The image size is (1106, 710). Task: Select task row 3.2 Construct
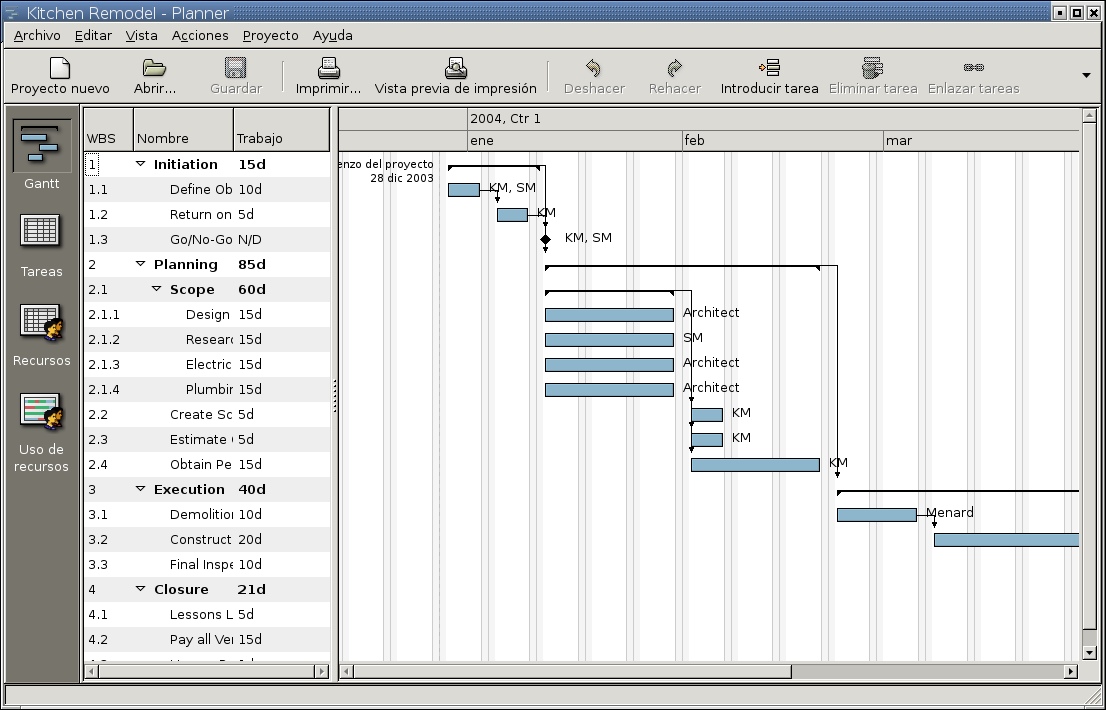[207, 540]
